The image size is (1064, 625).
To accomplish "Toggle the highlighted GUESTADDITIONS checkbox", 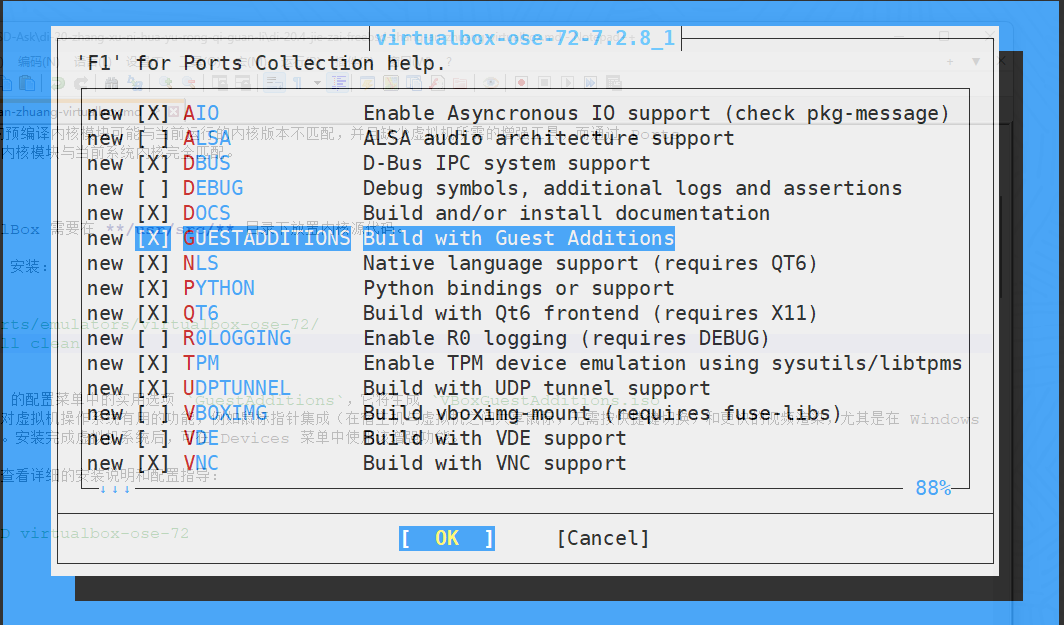I will pyautogui.click(x=153, y=239).
